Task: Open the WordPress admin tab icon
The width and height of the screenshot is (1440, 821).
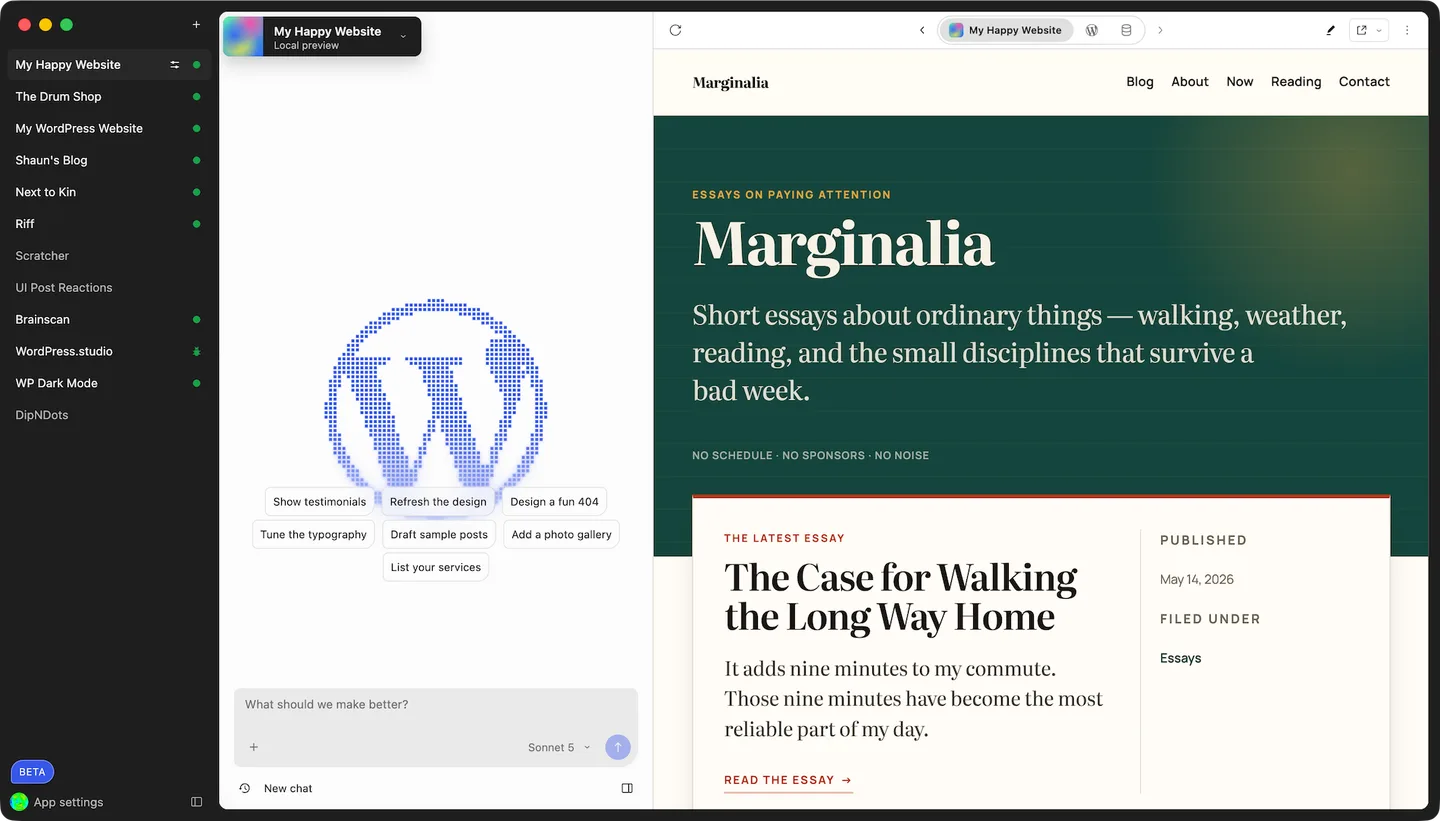Action: [1092, 30]
